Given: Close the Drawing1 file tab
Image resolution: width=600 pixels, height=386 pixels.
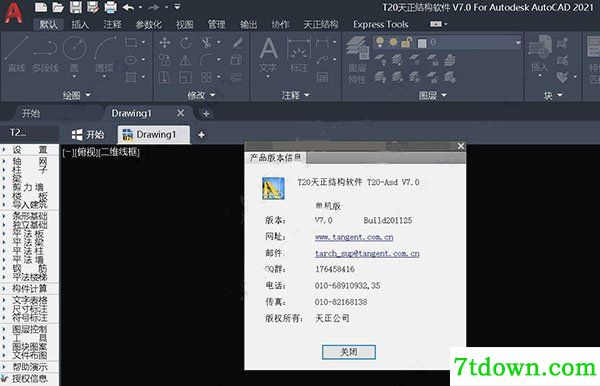Looking at the screenshot, I should pos(180,113).
